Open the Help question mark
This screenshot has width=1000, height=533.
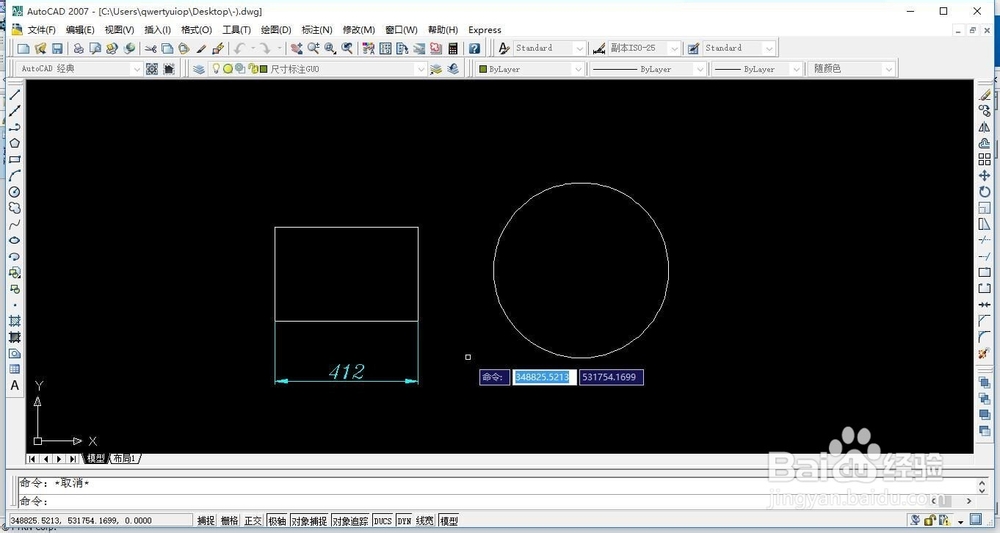click(474, 48)
